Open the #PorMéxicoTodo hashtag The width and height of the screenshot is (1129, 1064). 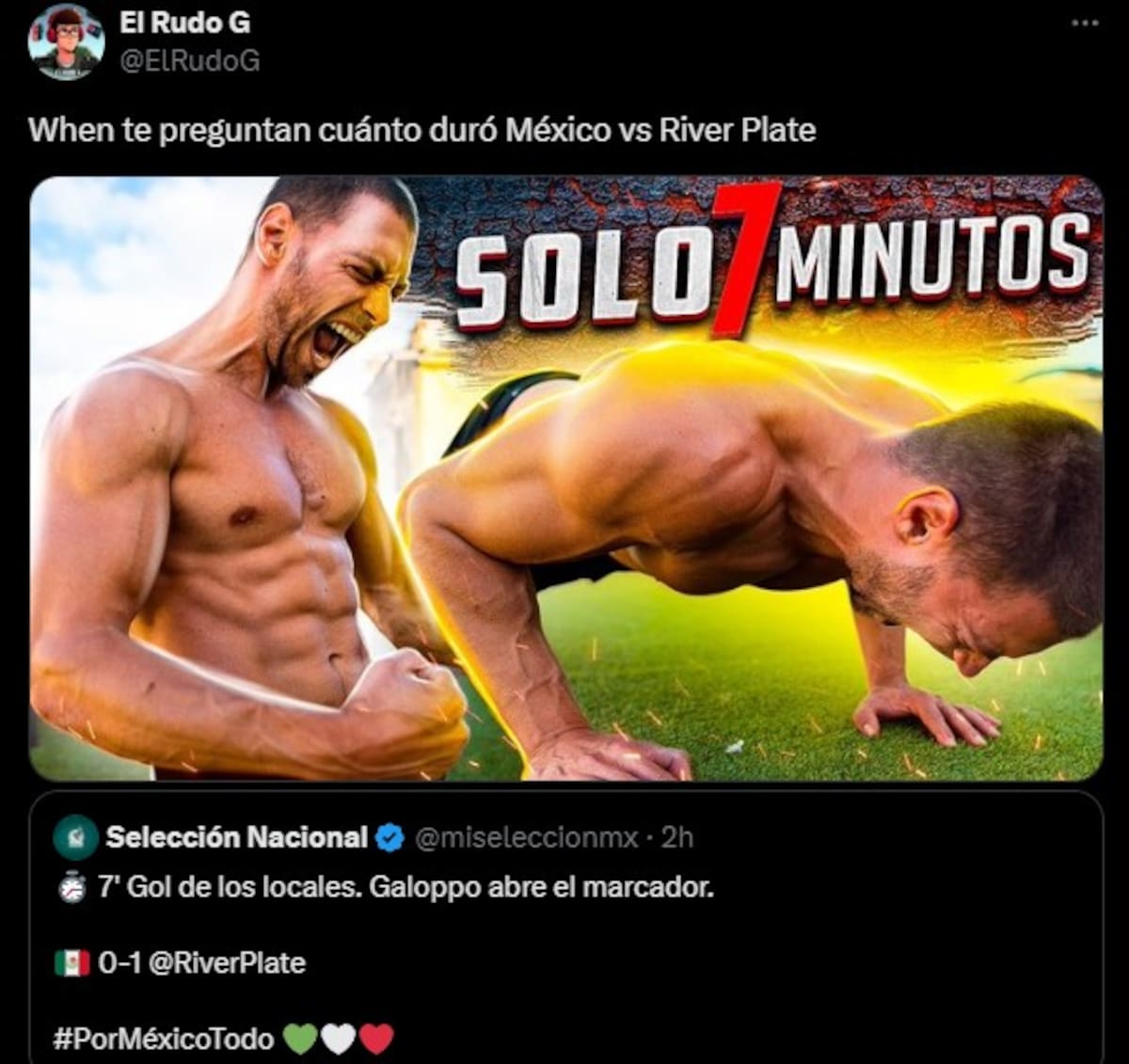coord(164,1039)
